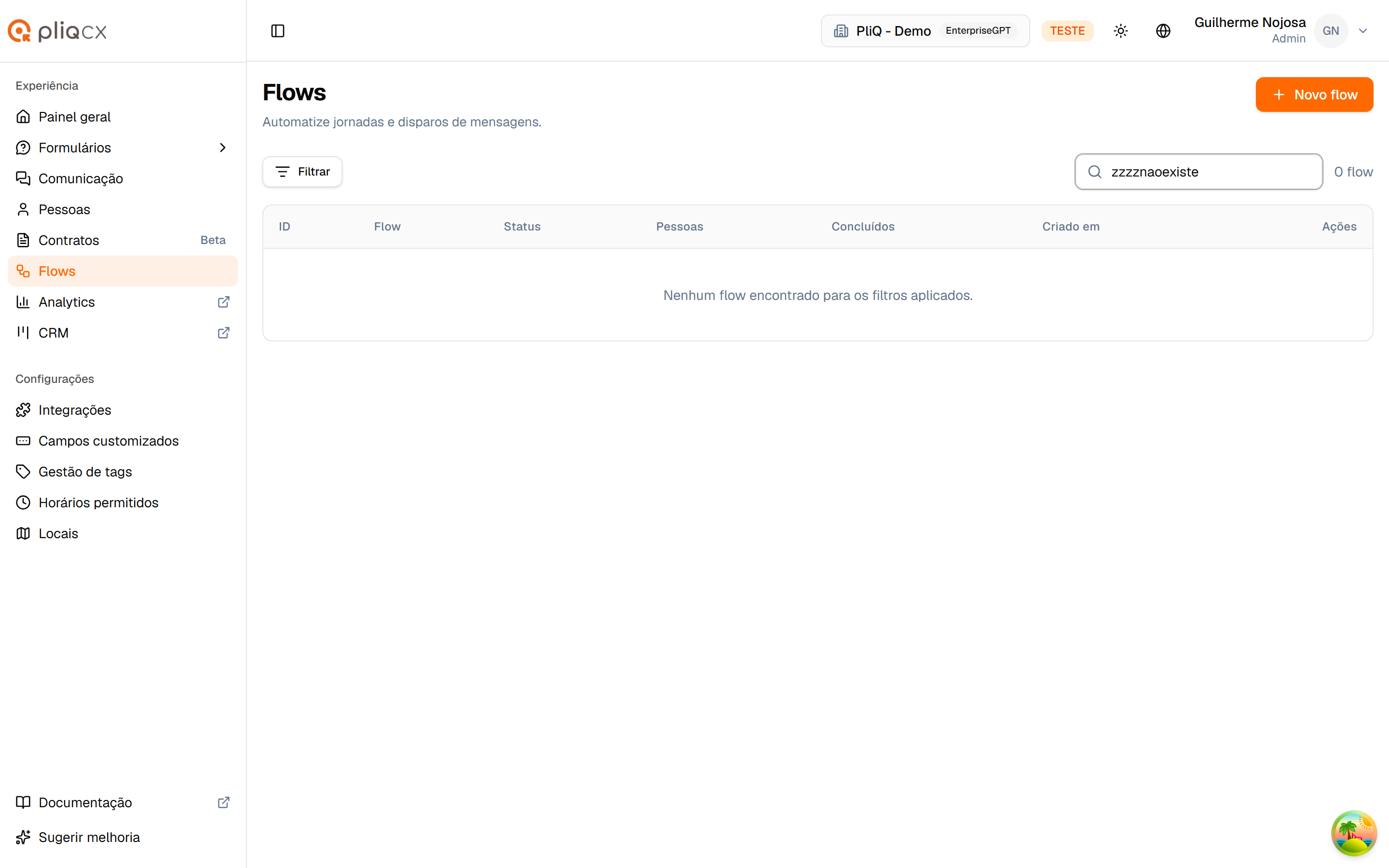Click the Flow column header
Screen dimensions: 1389x868
tap(387, 227)
